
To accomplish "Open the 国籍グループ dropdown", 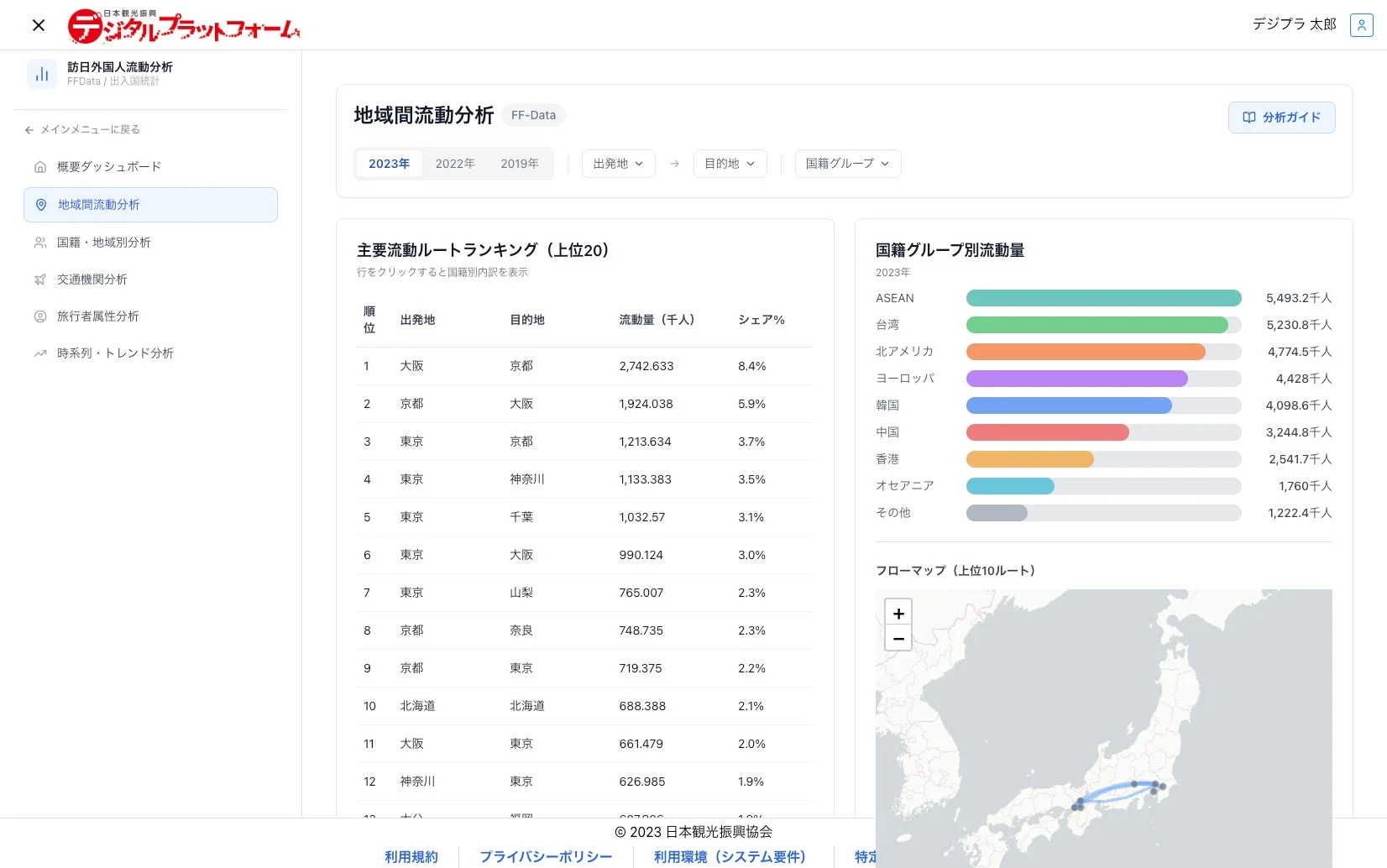I will click(x=847, y=164).
